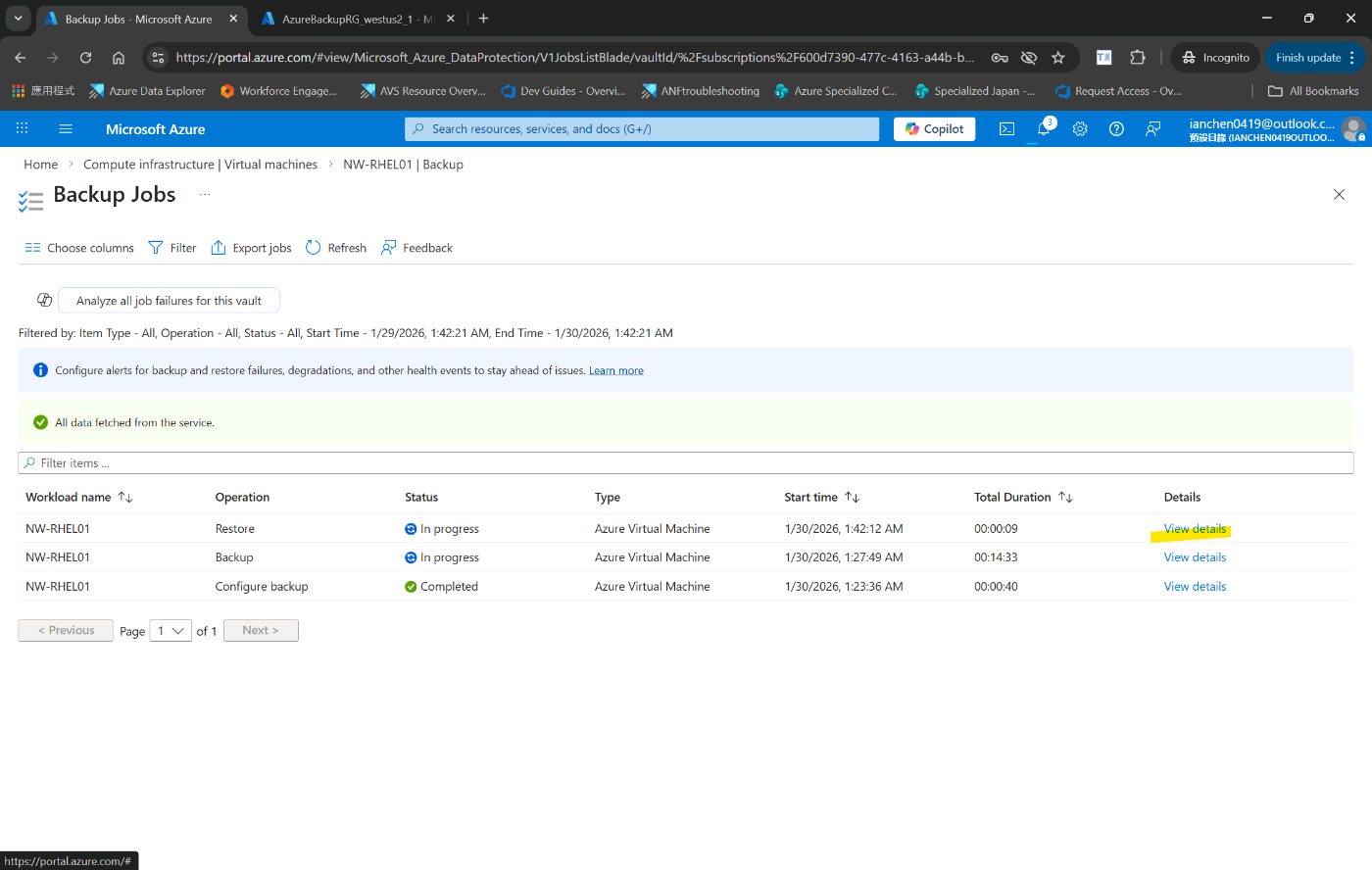Go to Home breadcrumb
Viewport: 1372px width, 870px height.
pyautogui.click(x=41, y=165)
